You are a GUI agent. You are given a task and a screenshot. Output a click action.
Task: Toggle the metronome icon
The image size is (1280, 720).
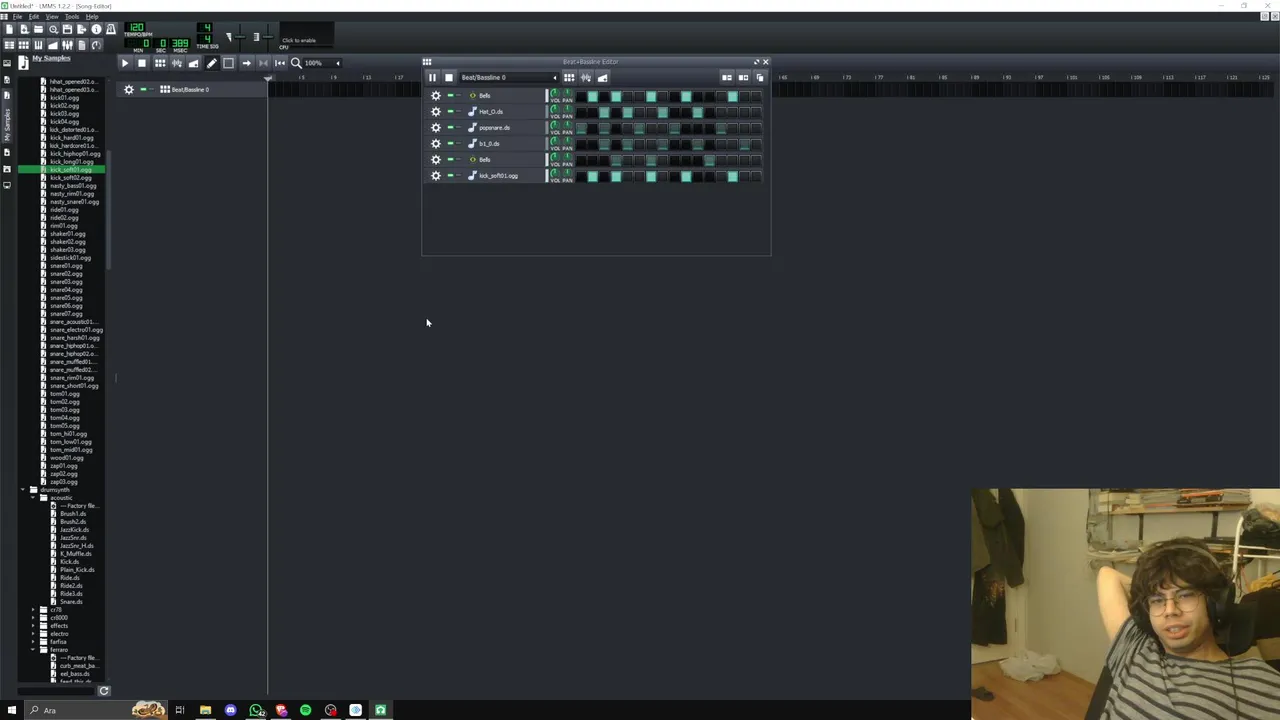(x=111, y=29)
